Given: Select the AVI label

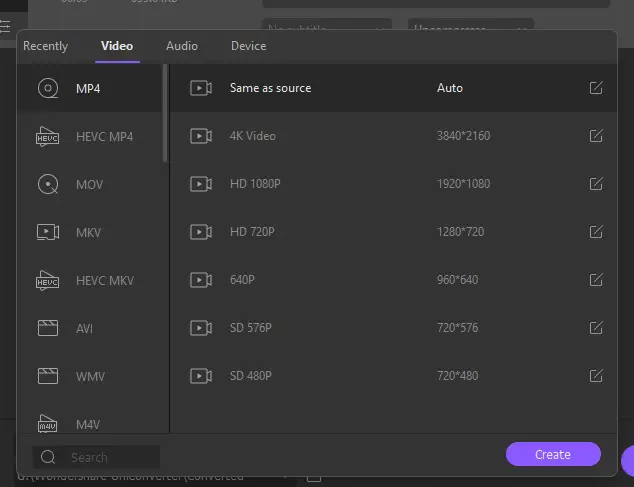Looking at the screenshot, I should click(84, 328).
